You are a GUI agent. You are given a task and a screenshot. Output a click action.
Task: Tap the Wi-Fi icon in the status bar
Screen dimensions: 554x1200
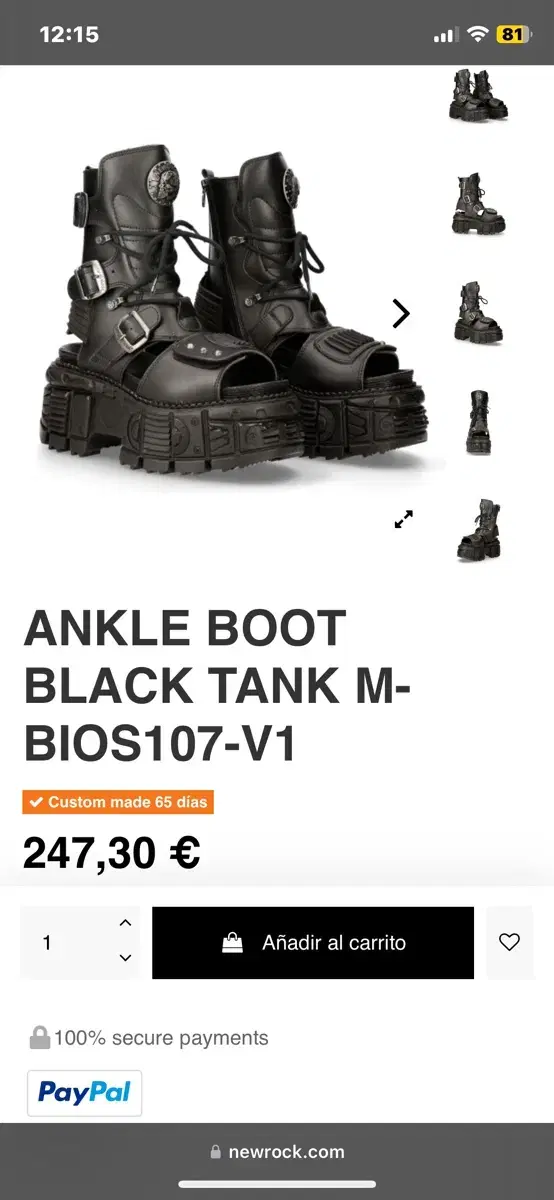(477, 34)
